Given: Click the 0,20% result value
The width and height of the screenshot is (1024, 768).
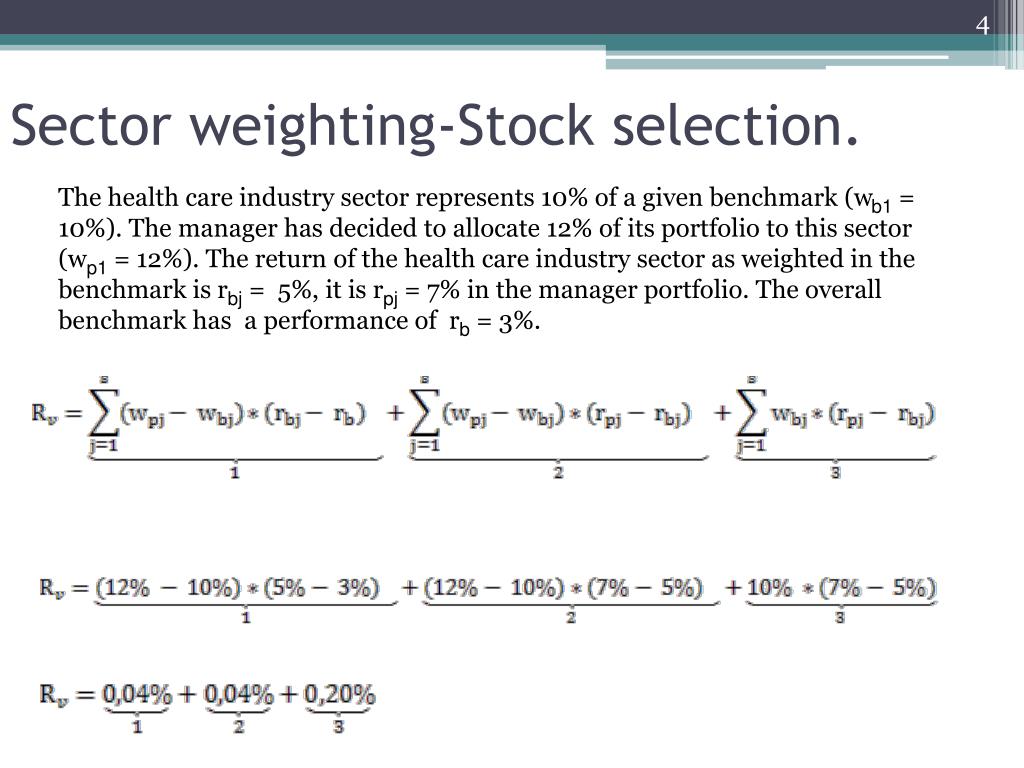Looking at the screenshot, I should pos(340,694).
